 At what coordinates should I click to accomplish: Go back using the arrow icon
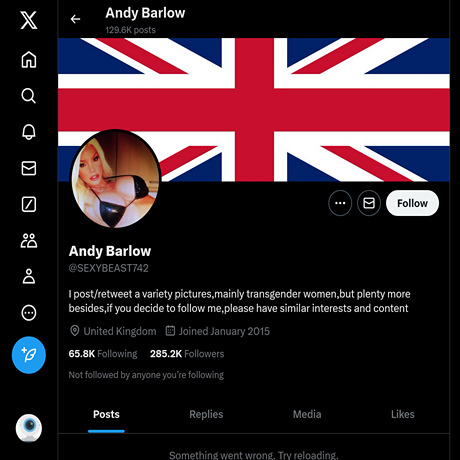click(x=76, y=19)
